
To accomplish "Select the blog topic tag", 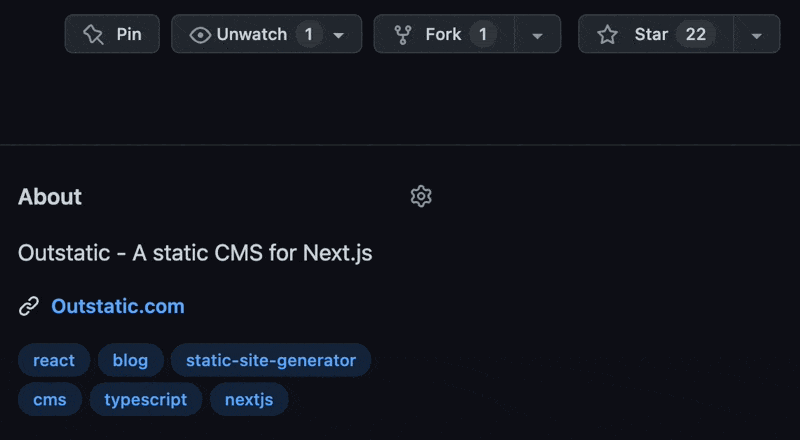I will (130, 360).
